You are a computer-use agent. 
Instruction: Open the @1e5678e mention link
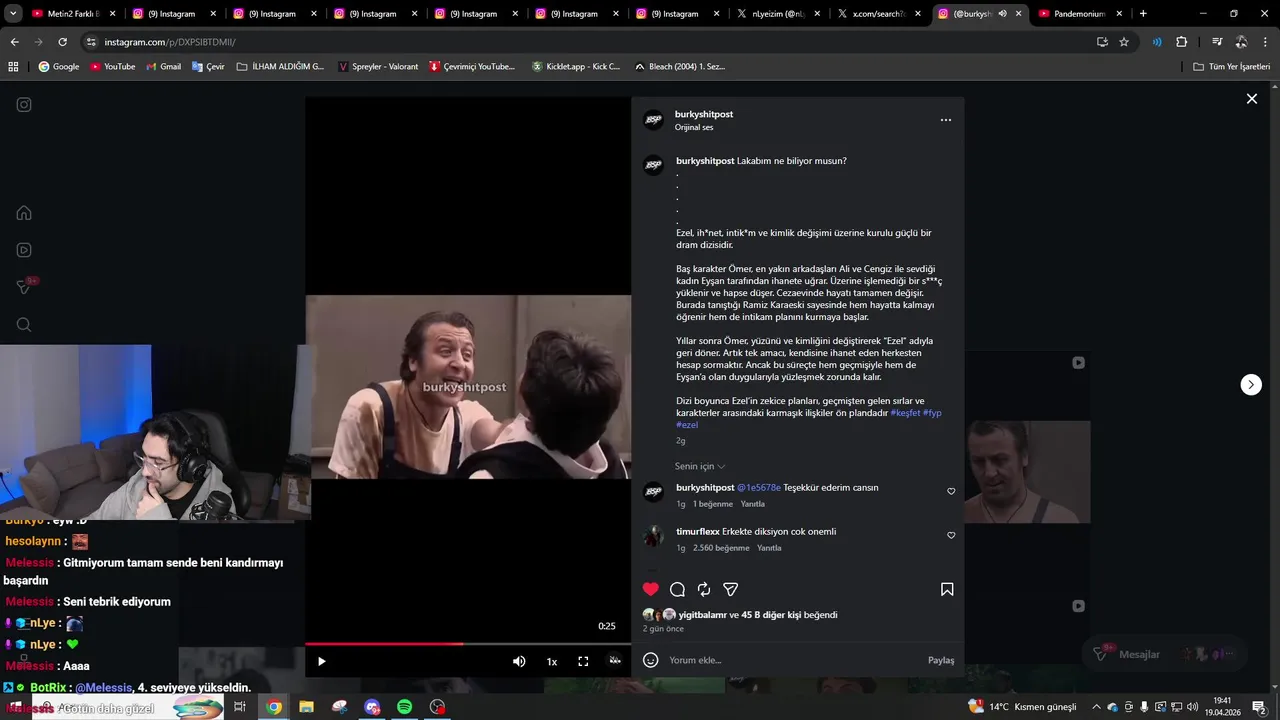tap(759, 488)
